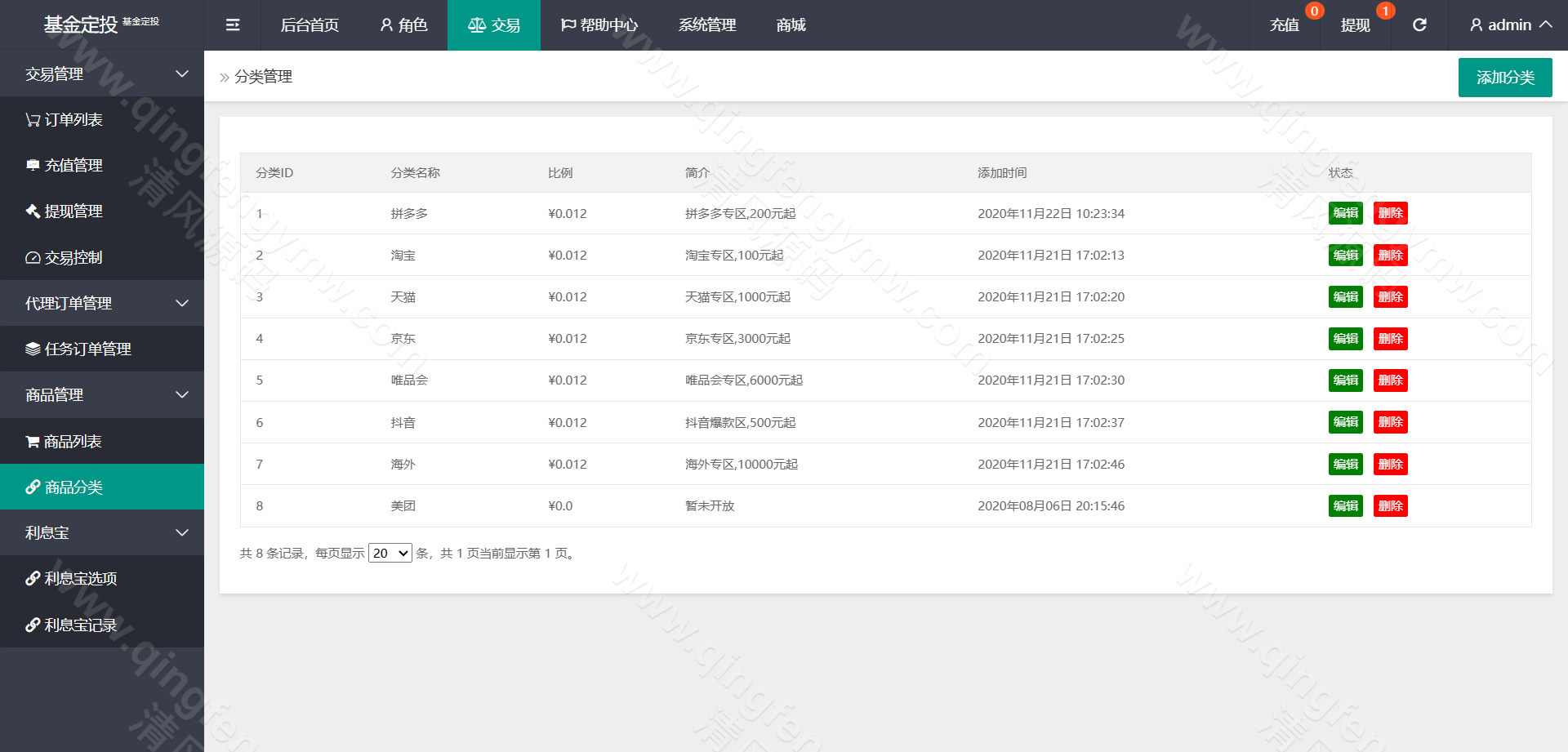Click the 充值管理 monitor icon
Image resolution: width=1568 pixels, height=752 pixels.
click(33, 166)
